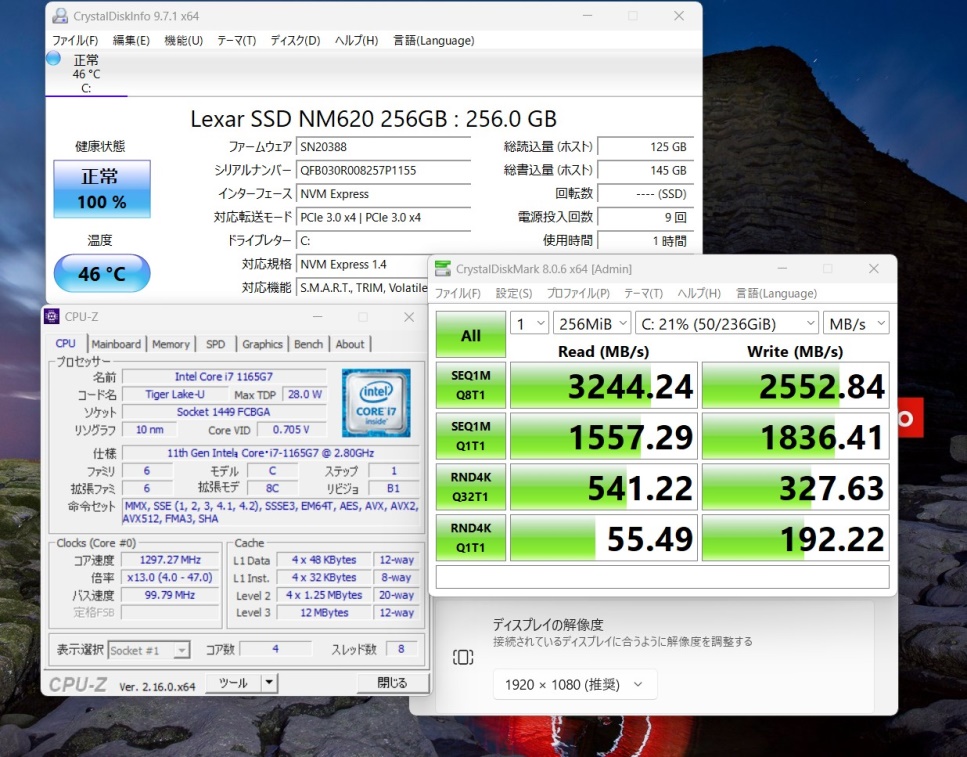Viewport: 967px width, 757px height.
Task: Switch to the About tab in CPU-Z
Action: tap(350, 344)
